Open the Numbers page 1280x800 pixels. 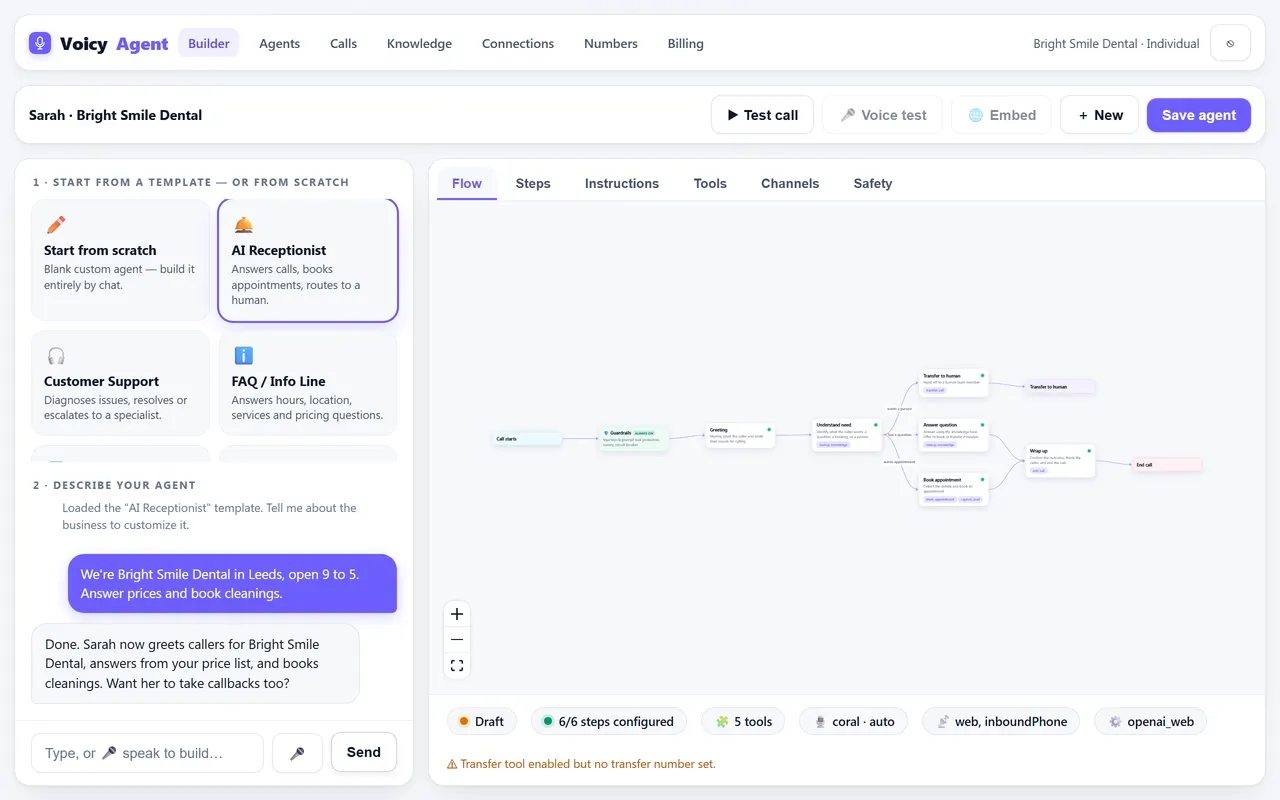[x=611, y=43]
